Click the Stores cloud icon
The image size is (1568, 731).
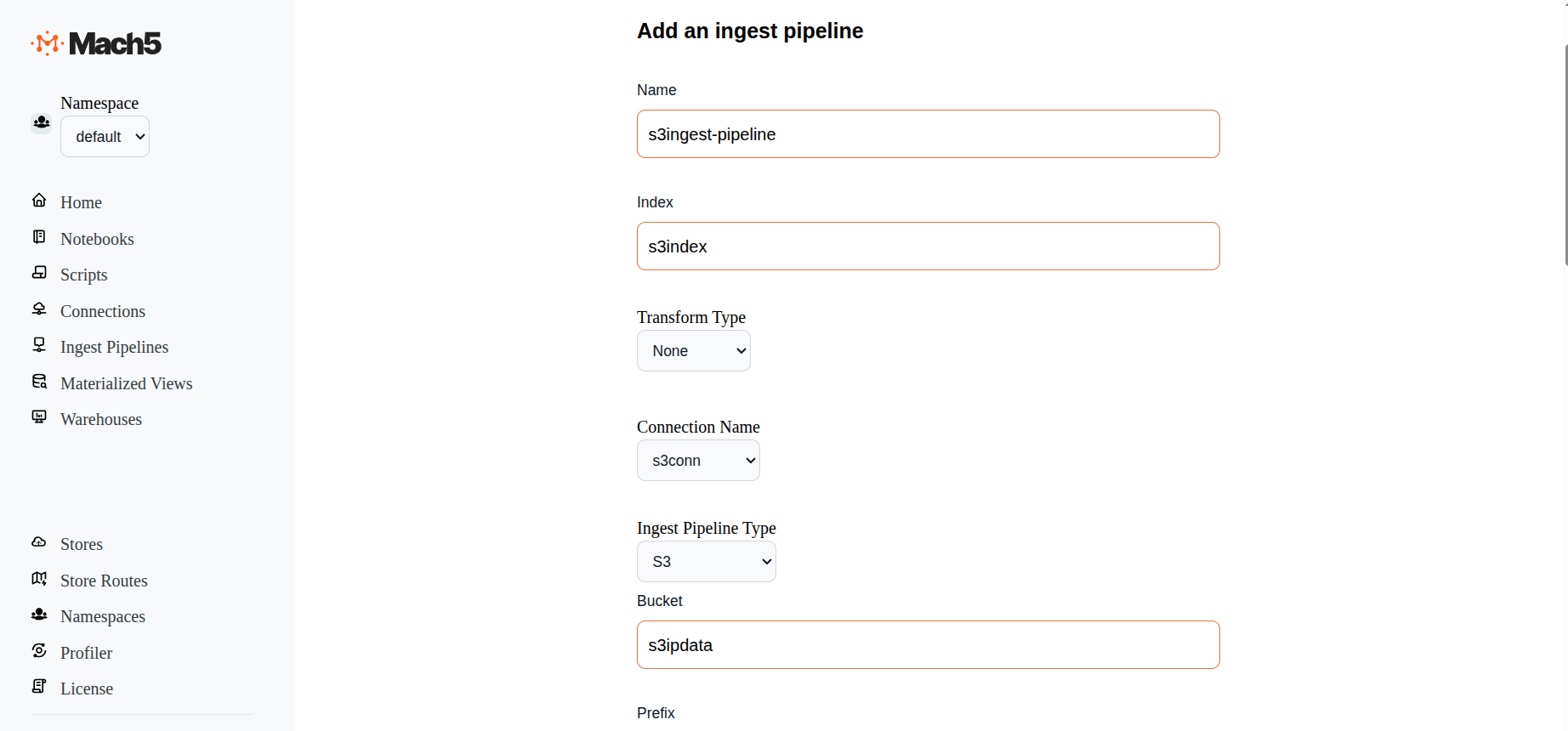pyautogui.click(x=39, y=541)
